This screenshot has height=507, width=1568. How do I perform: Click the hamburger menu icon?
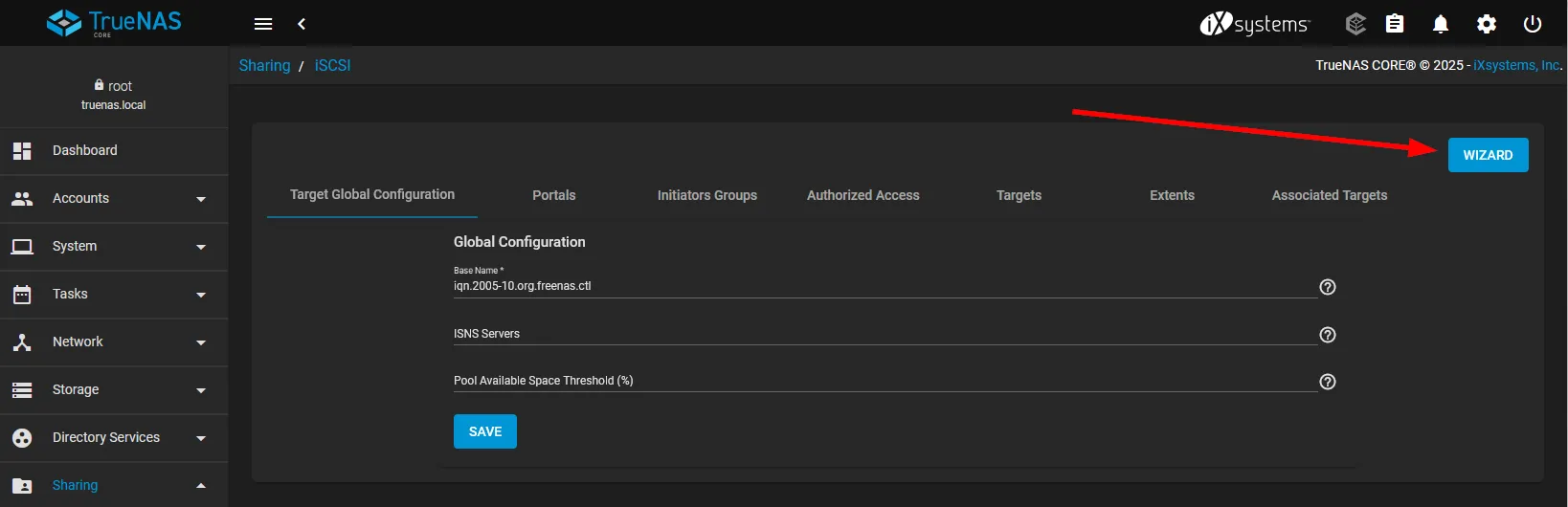click(x=263, y=24)
